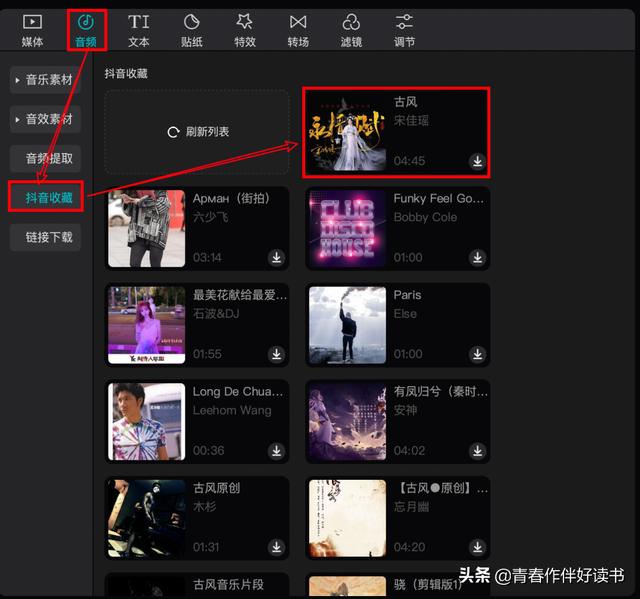Download the Long De Chua track
640x599 pixels.
click(x=276, y=451)
